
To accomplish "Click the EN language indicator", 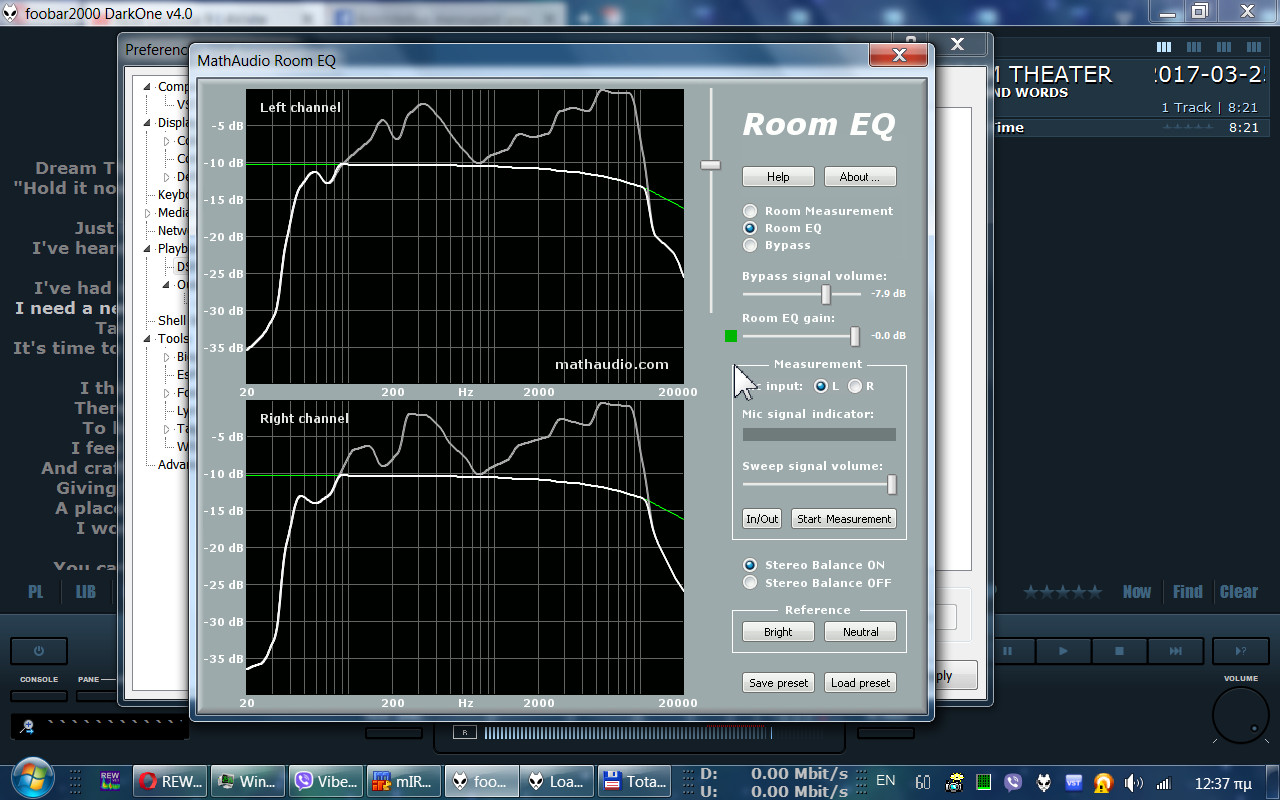I will 885,780.
